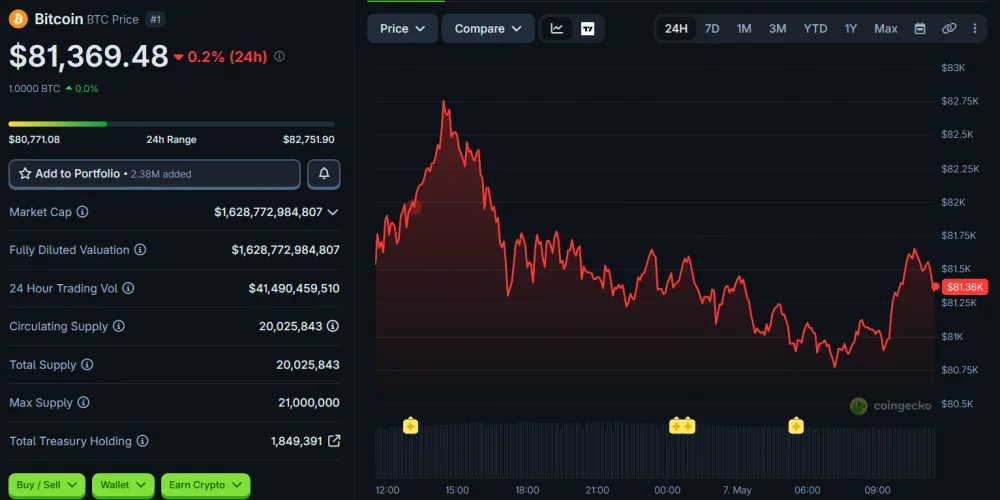Switch to line chart view icon
This screenshot has height=500, width=1000.
[x=557, y=29]
